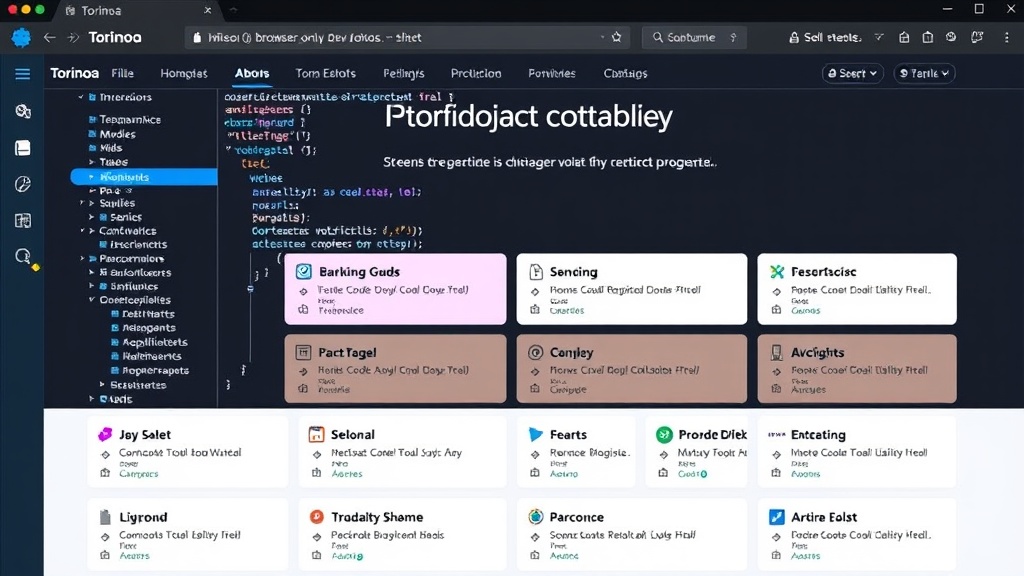The width and height of the screenshot is (1024, 576).
Task: Click the Avcights card icon
Action: coord(776,353)
